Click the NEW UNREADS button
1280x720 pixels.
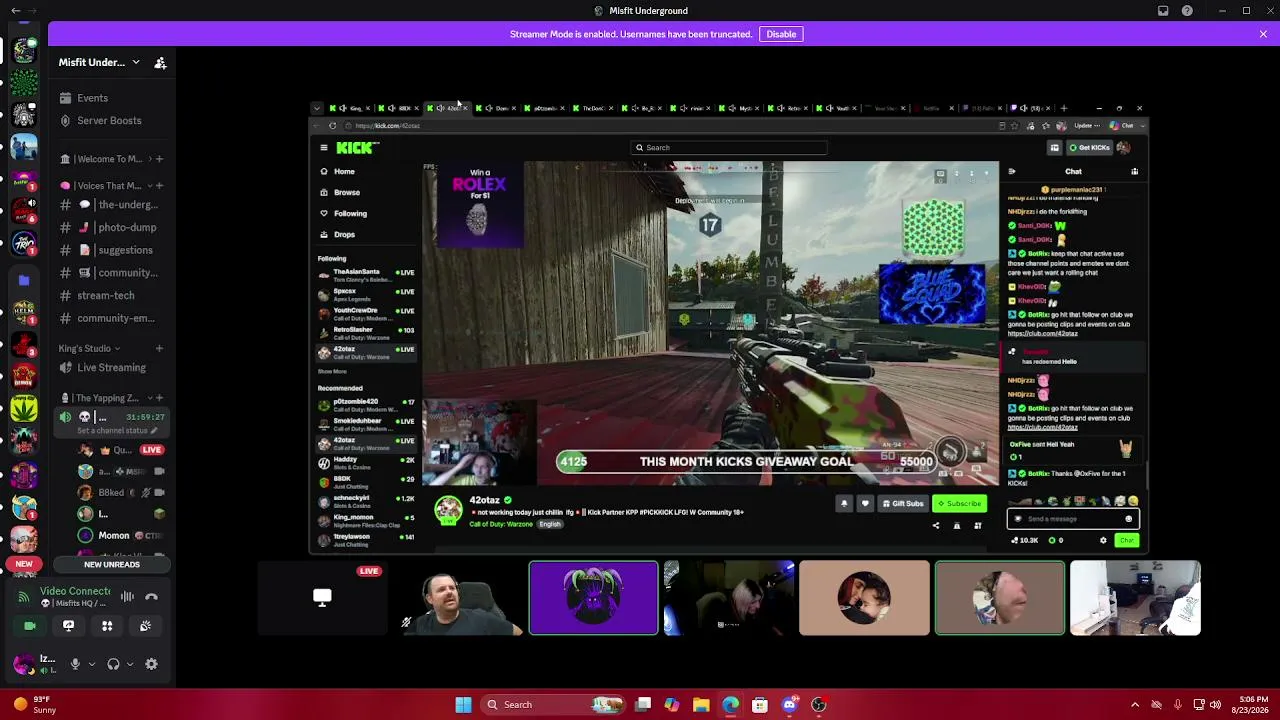point(112,565)
